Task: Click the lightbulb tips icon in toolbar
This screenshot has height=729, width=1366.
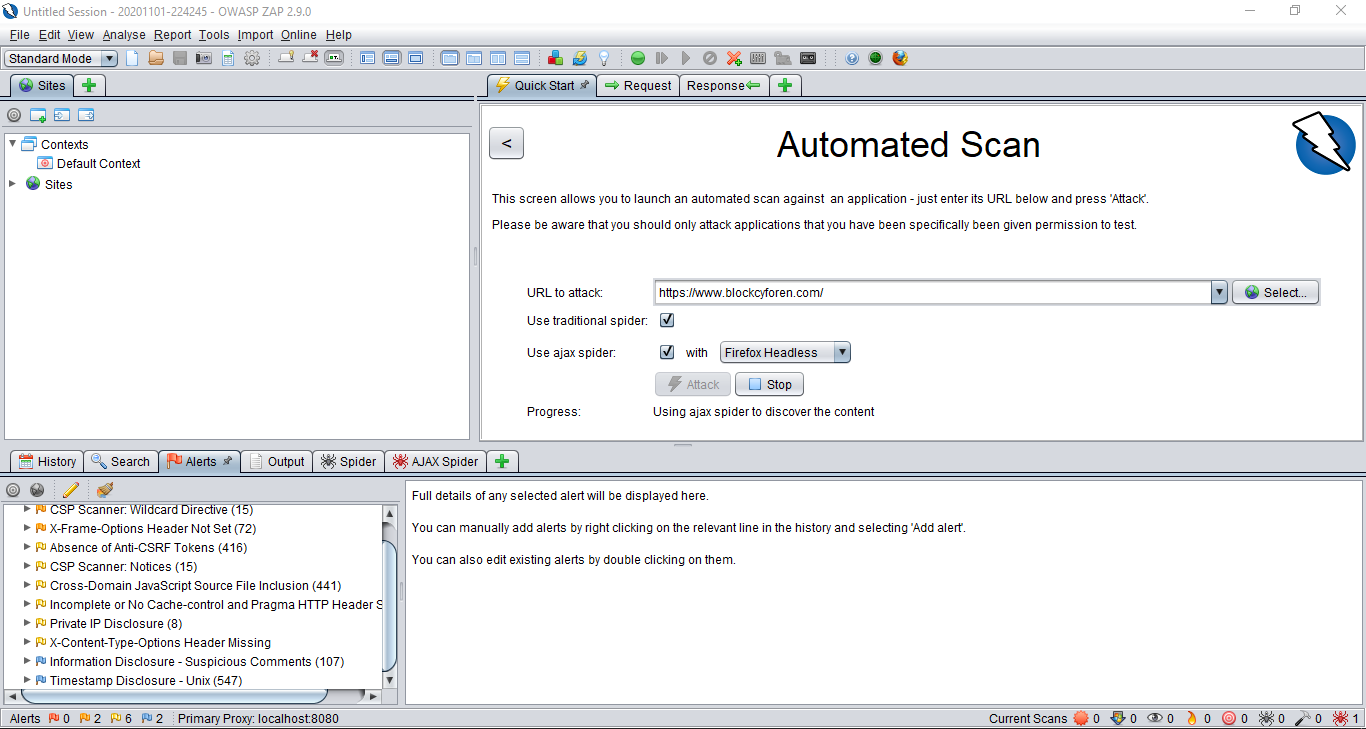Action: pos(603,58)
